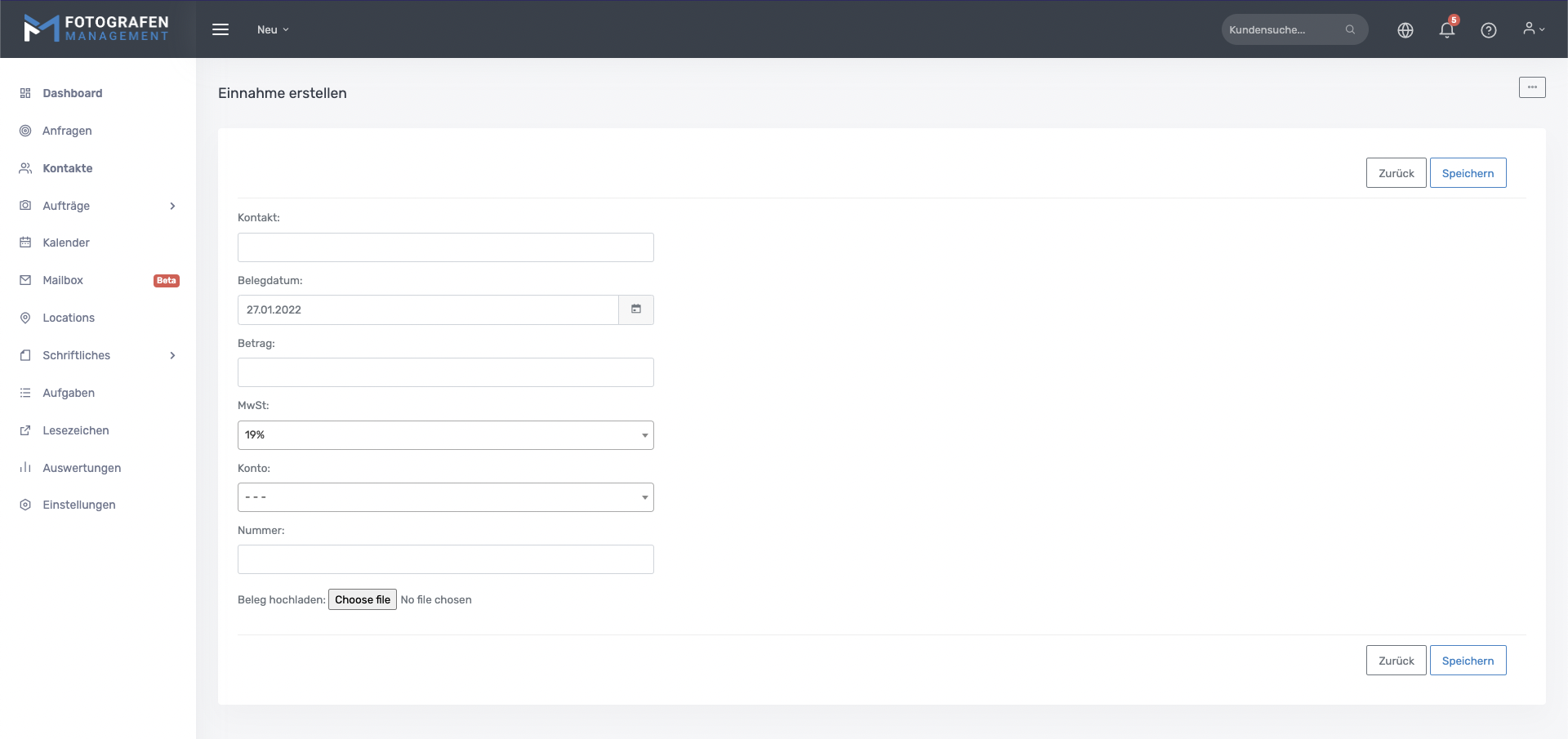Screen dimensions: 1568x739
Task: Open Mailbox from the sidebar
Action: pos(63,280)
